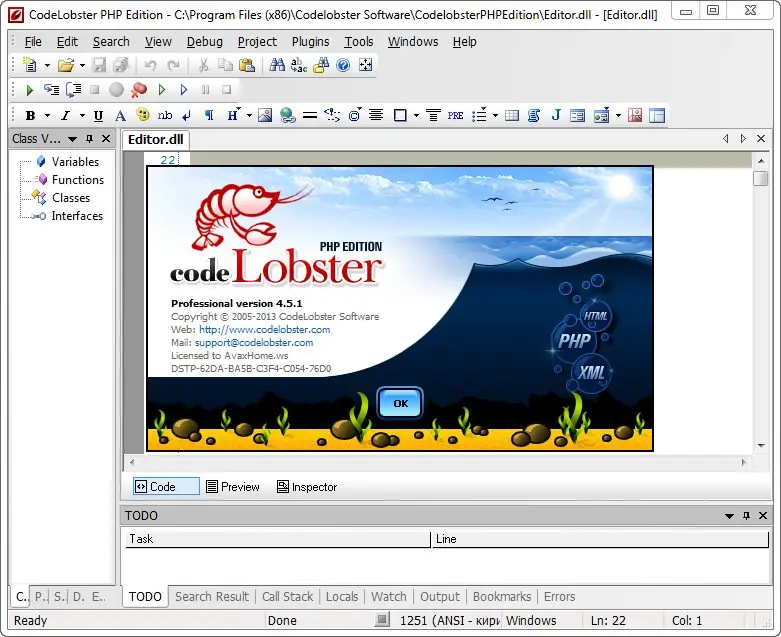Insert an HTML comment icon
Image resolution: width=781 pixels, height=637 pixels.
[x=332, y=115]
